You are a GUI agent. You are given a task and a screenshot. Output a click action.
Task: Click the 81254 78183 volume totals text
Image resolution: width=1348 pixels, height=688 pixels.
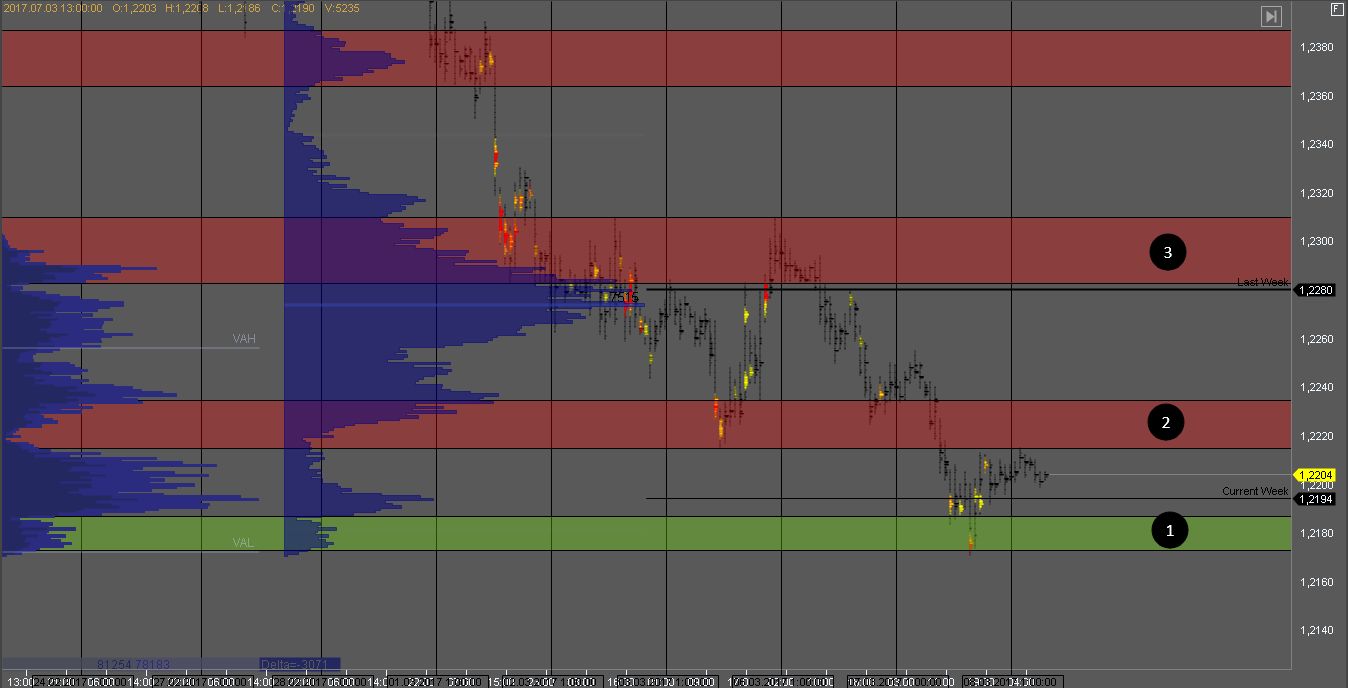coord(134,663)
